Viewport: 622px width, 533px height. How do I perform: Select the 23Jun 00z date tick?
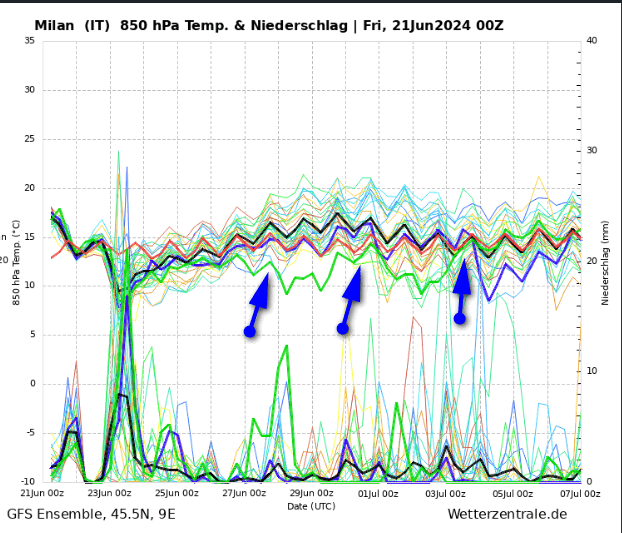[109, 492]
